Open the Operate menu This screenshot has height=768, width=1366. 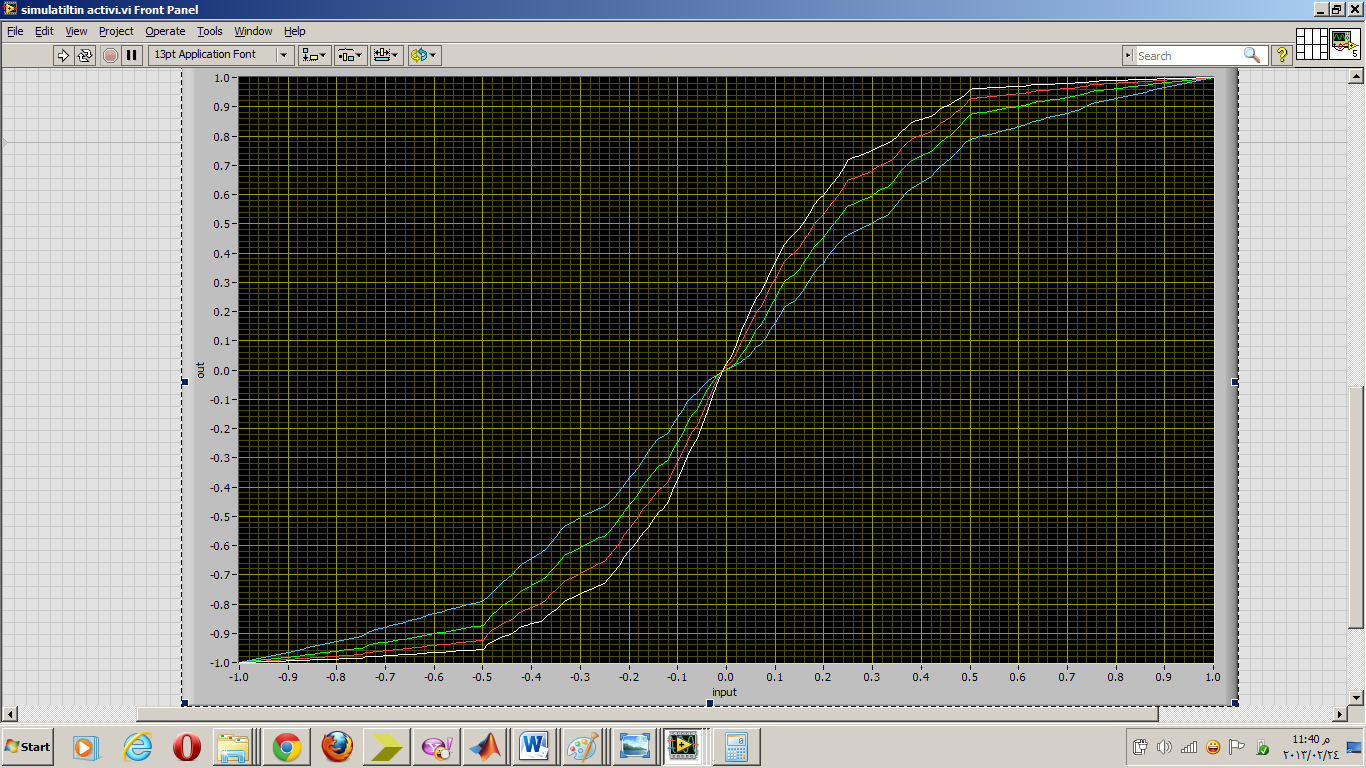(x=165, y=31)
